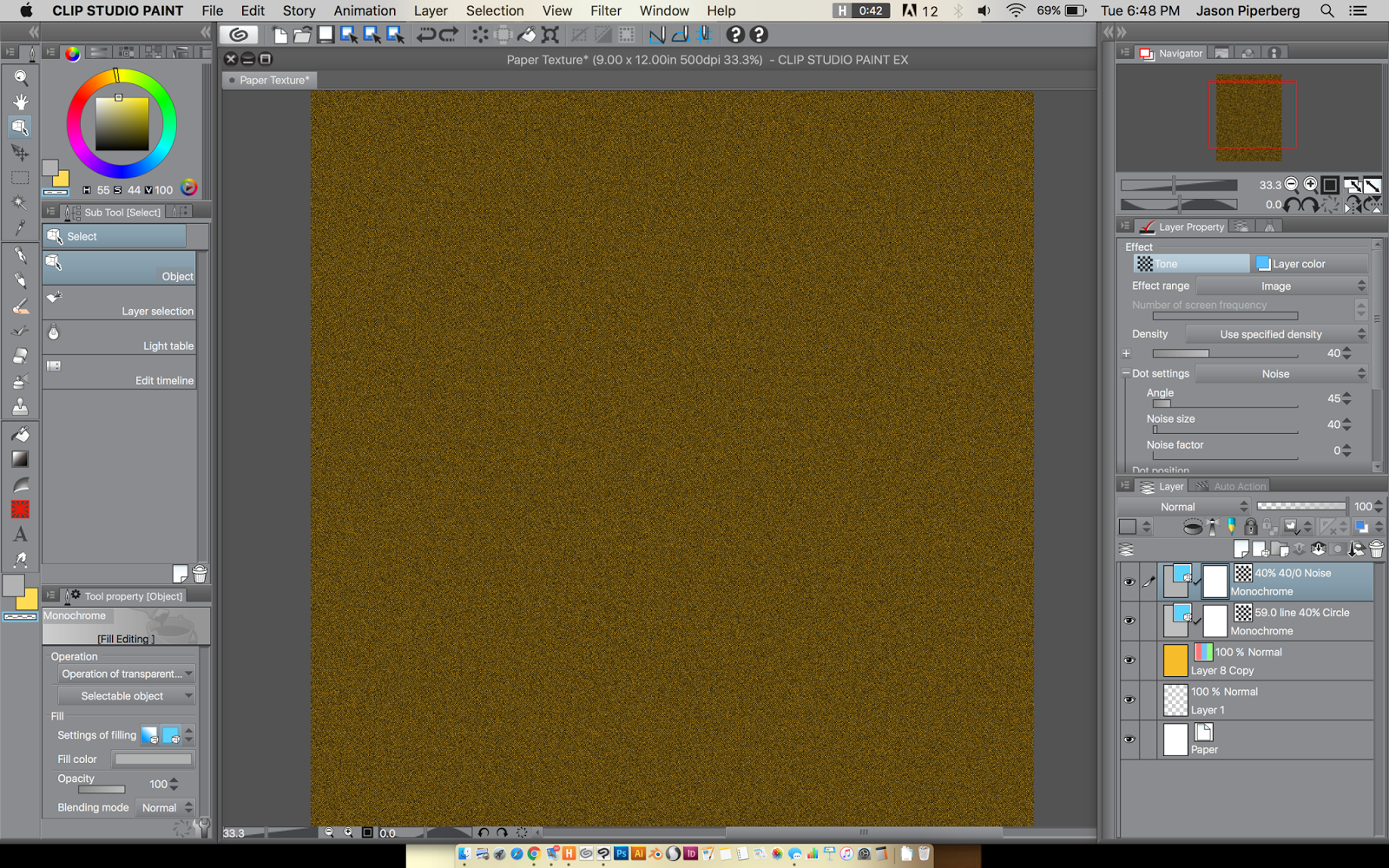Image resolution: width=1389 pixels, height=868 pixels.
Task: Toggle visibility of the 59.0 line 40% Circle layer
Action: (1129, 621)
